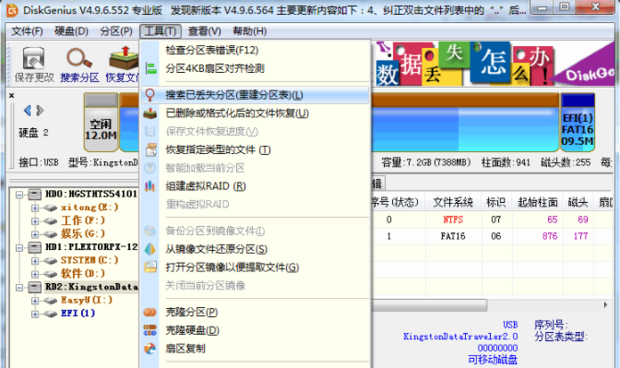The image size is (620, 368).
Task: Click the Recover Files (恢复文件) toolbar icon
Action: 124,59
